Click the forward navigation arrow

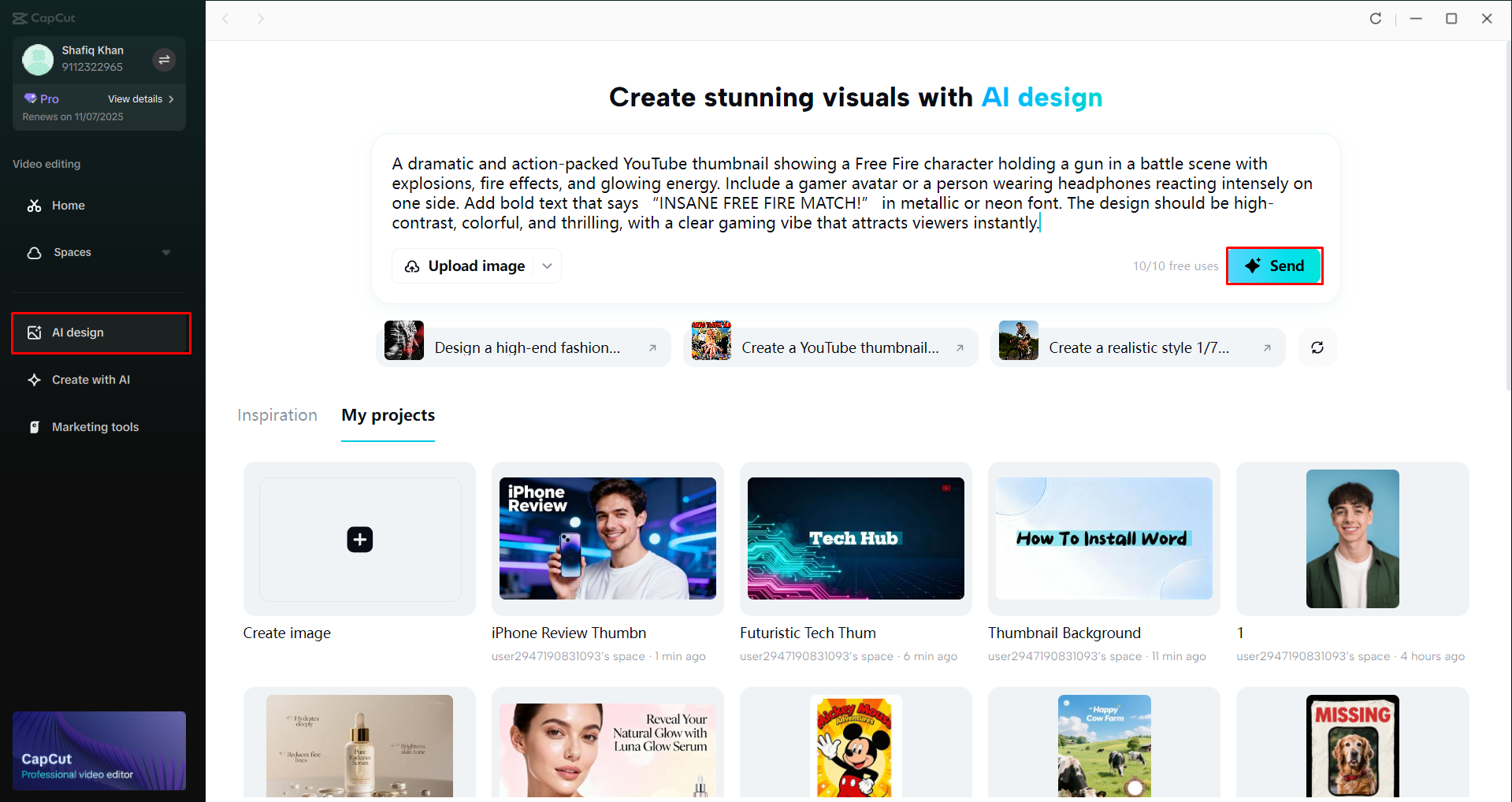coord(261,18)
